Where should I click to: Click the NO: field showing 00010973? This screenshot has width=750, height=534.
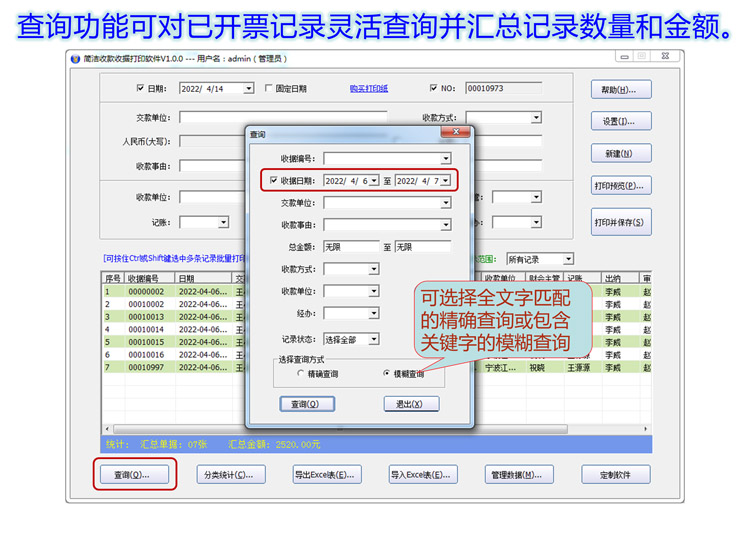(503, 89)
